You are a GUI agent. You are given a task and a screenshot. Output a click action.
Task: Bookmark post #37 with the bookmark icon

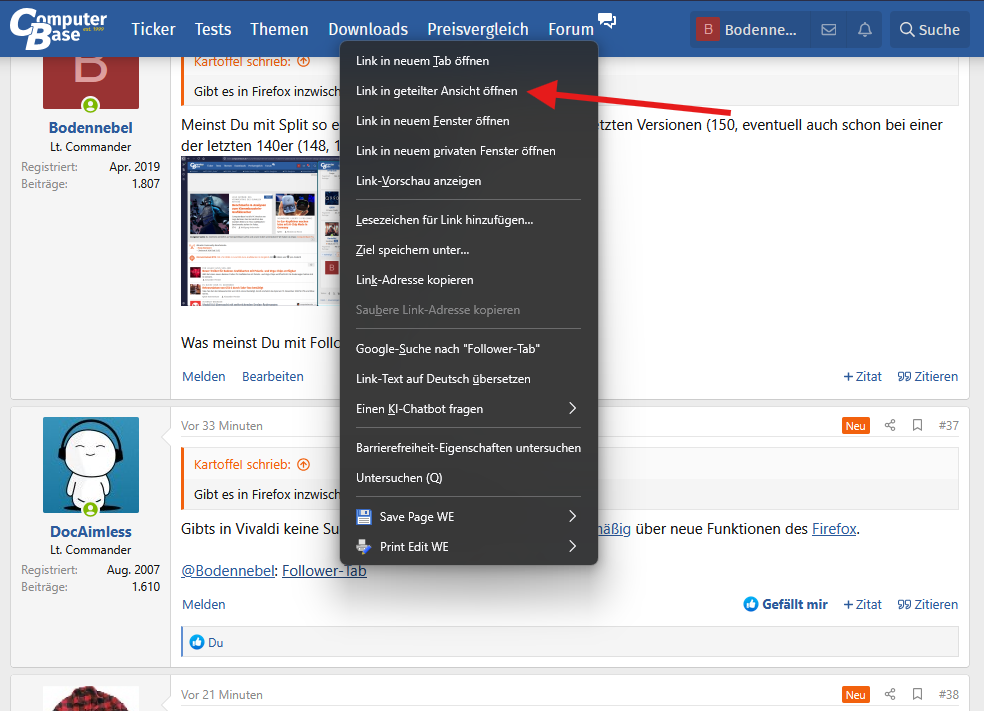(917, 425)
